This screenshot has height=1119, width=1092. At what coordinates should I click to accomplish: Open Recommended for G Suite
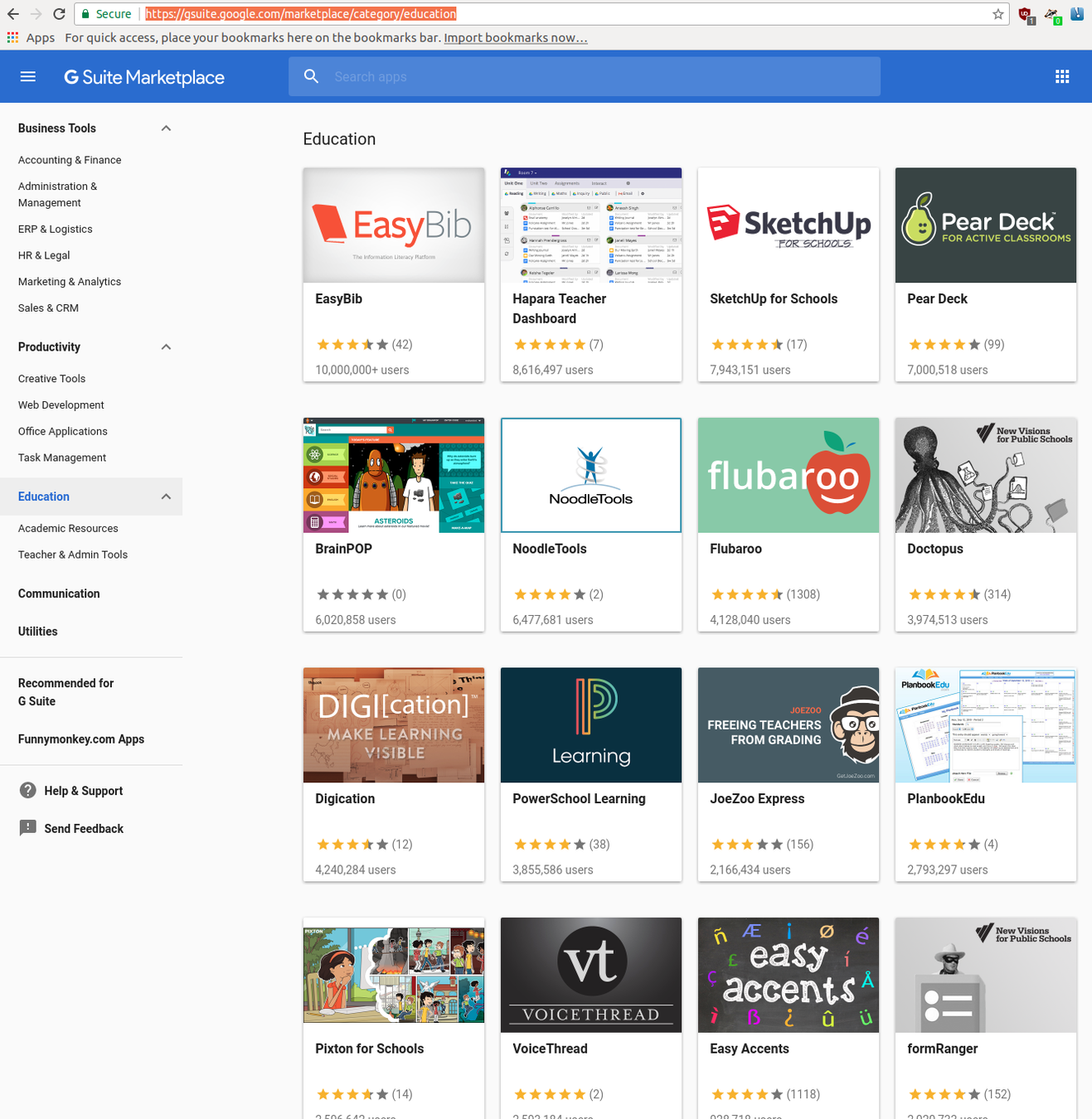tap(66, 692)
